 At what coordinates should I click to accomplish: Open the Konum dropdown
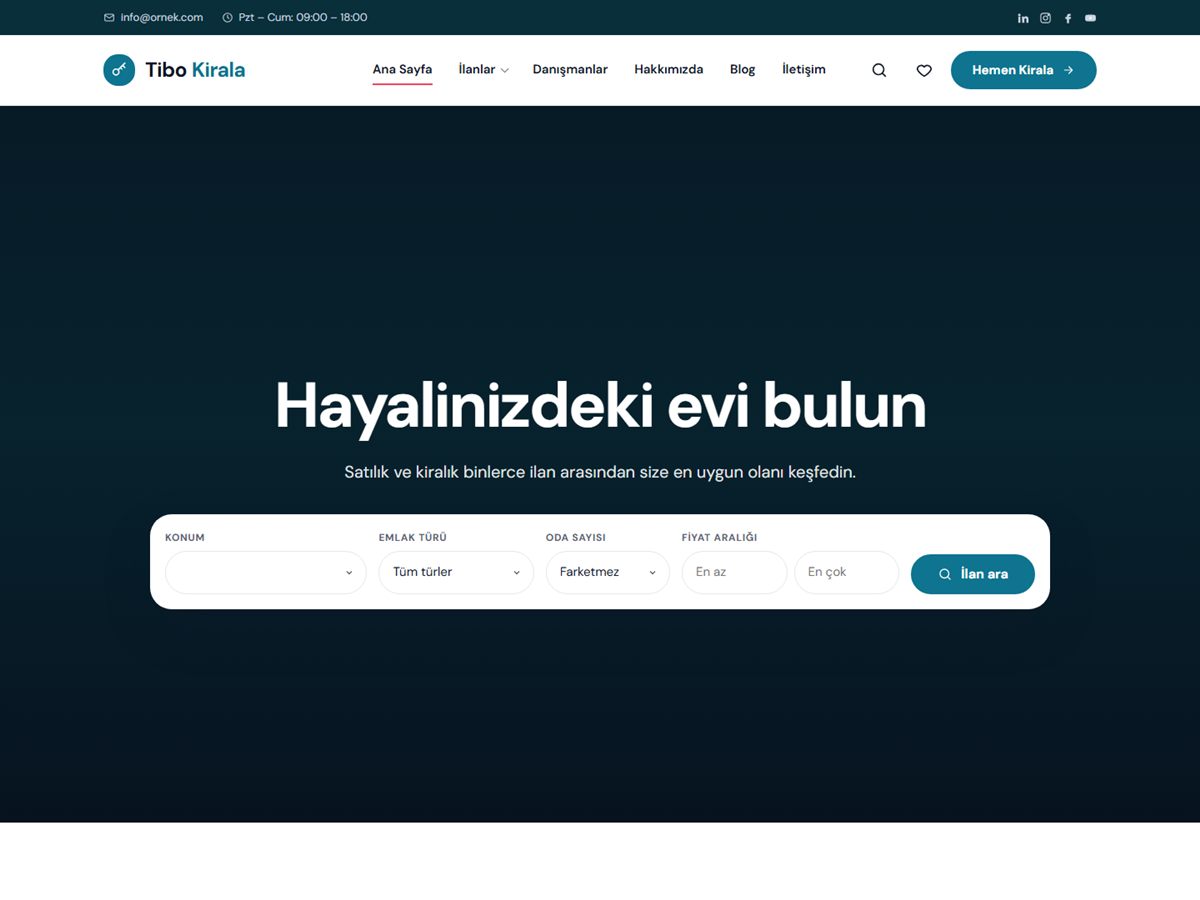tap(266, 572)
